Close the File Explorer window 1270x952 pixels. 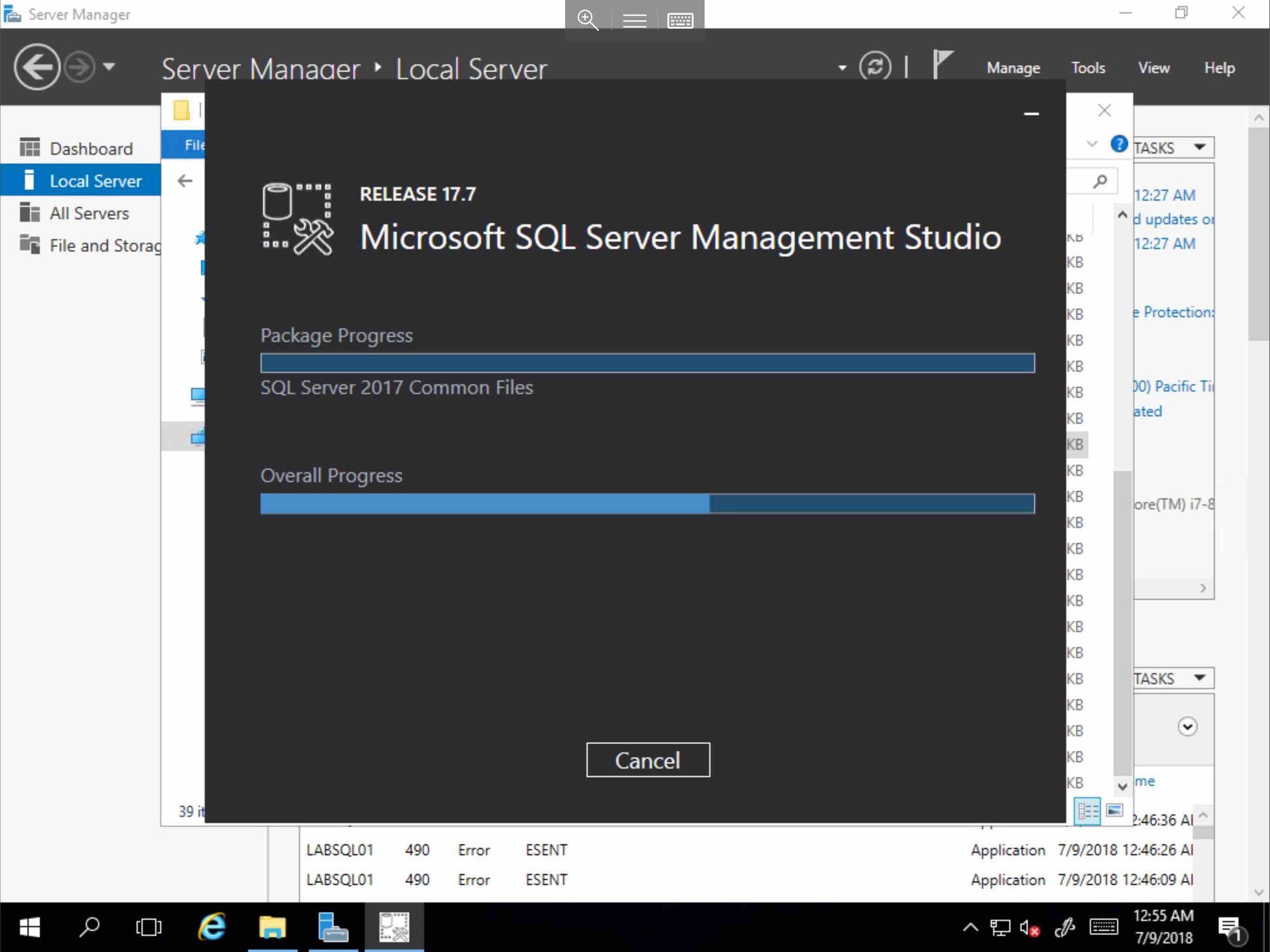tap(1104, 111)
